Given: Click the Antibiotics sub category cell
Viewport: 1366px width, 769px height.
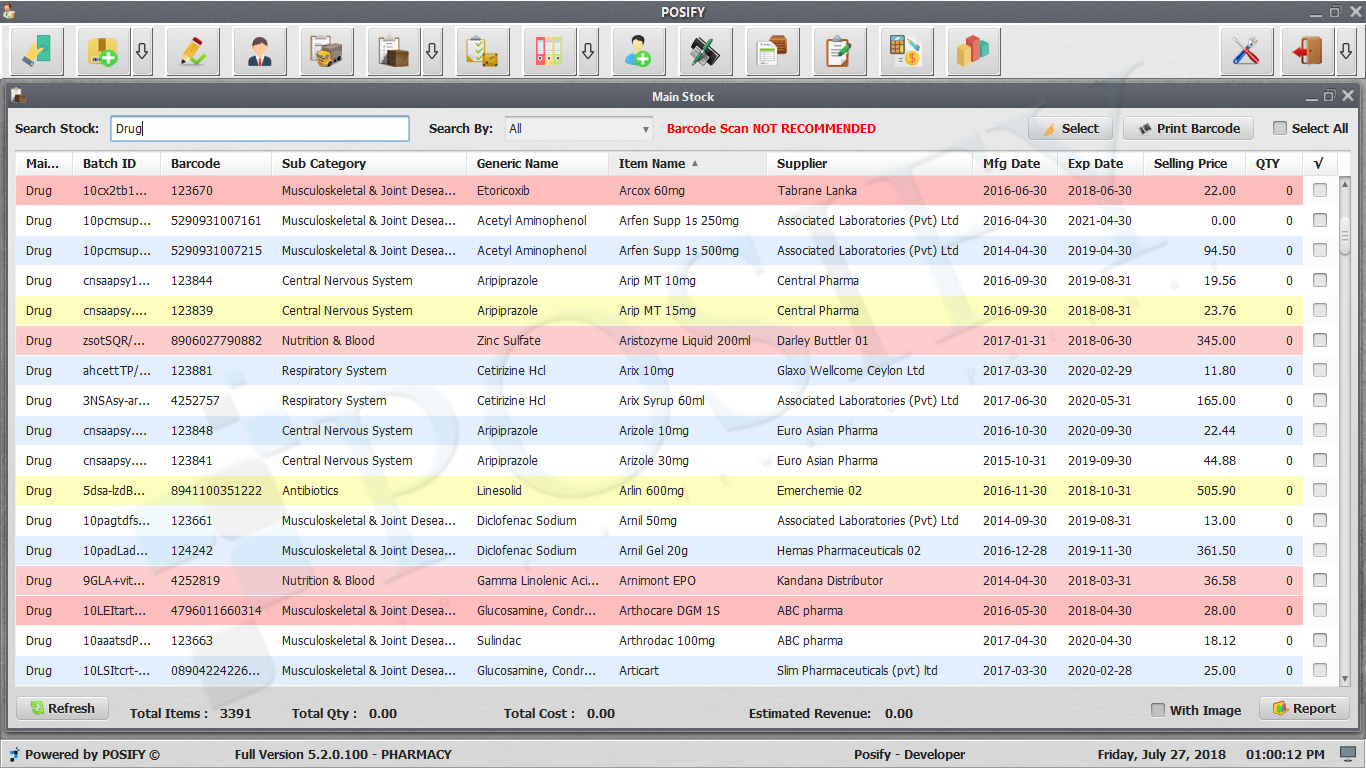Looking at the screenshot, I should click(310, 490).
